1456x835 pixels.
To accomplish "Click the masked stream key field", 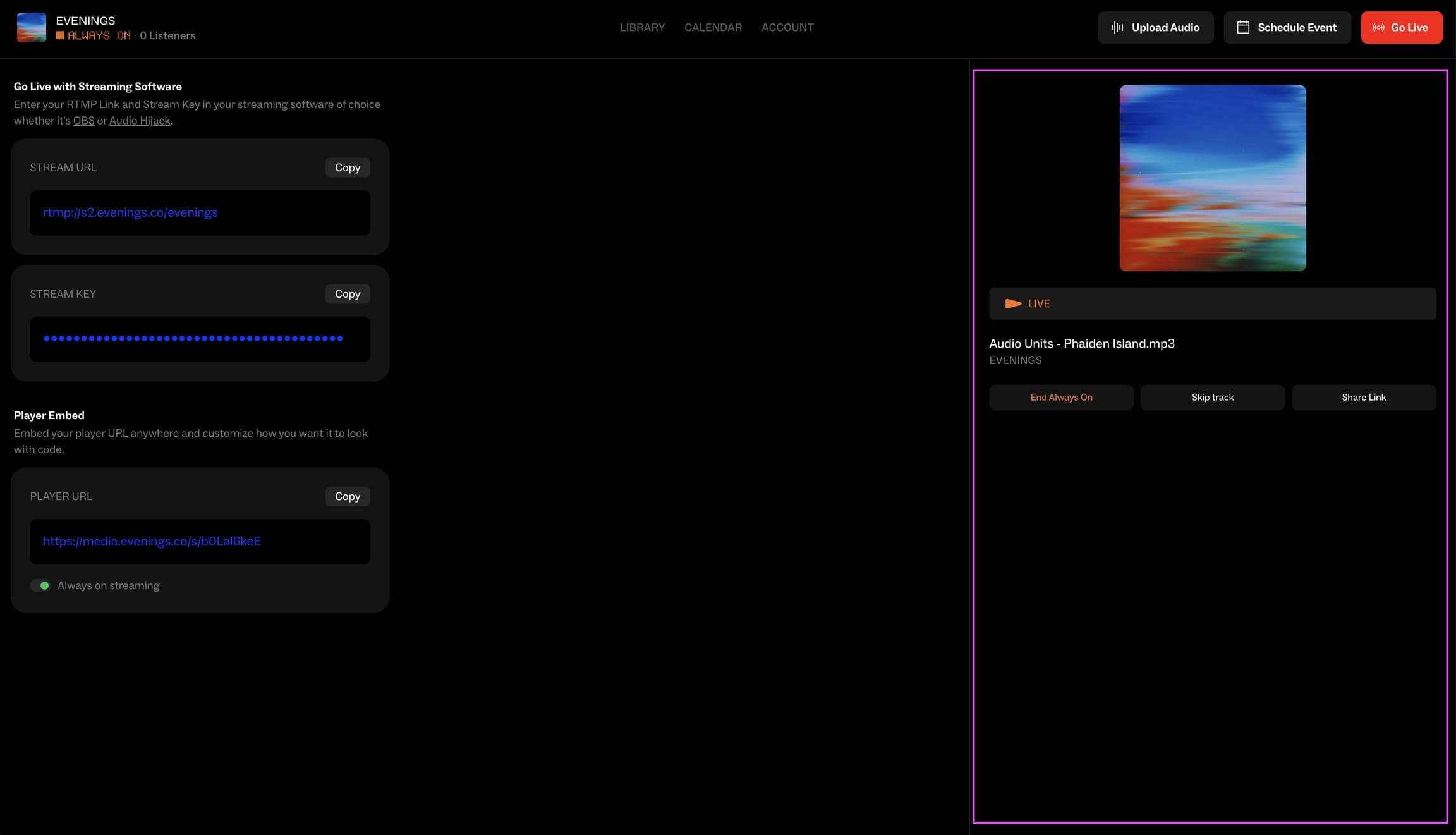I will click(x=200, y=339).
